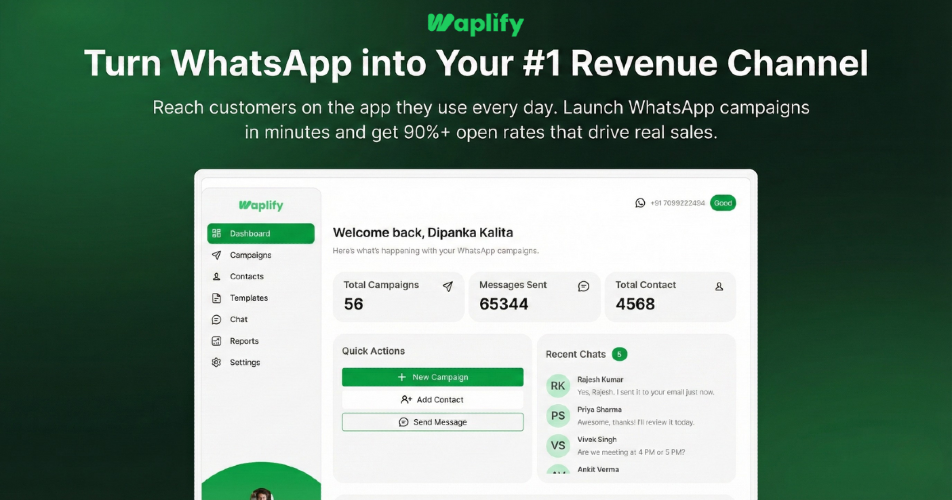The width and height of the screenshot is (952, 500).
Task: Click the Recent Chats count badge 5
Action: pos(619,354)
